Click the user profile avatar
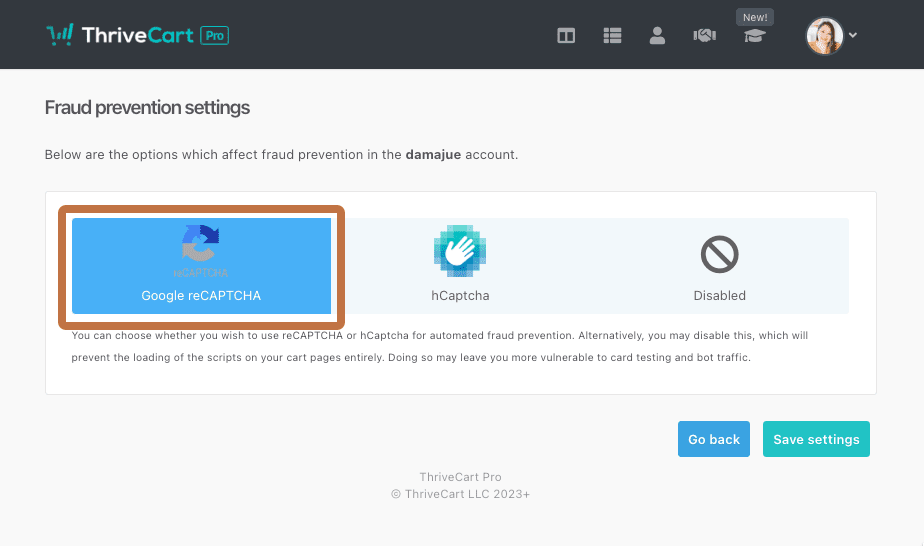This screenshot has height=546, width=924. pos(824,36)
